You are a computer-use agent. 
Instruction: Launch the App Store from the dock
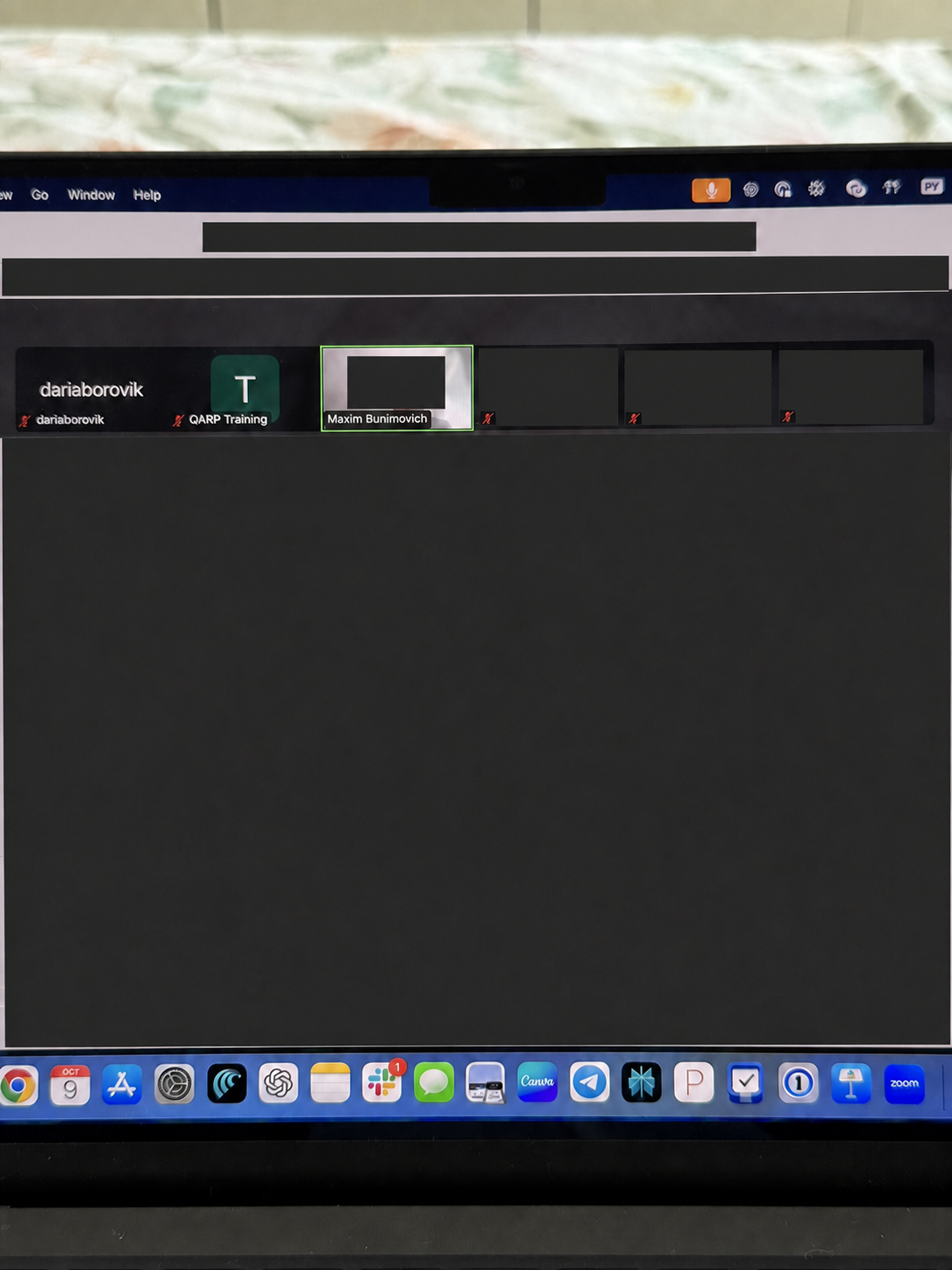coord(122,1085)
